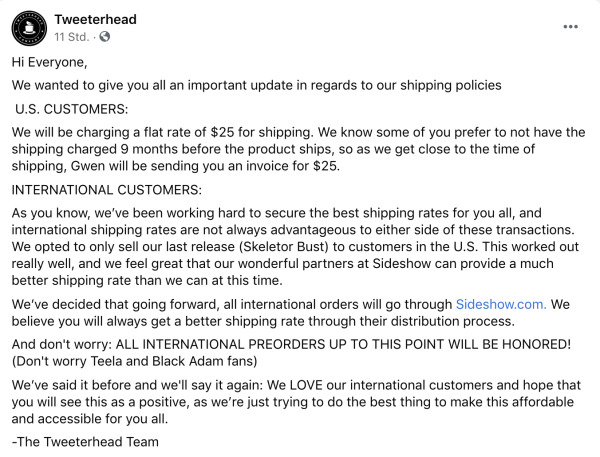Click the flat rate of $25 sentence
This screenshot has height=457, width=600.
(298, 132)
